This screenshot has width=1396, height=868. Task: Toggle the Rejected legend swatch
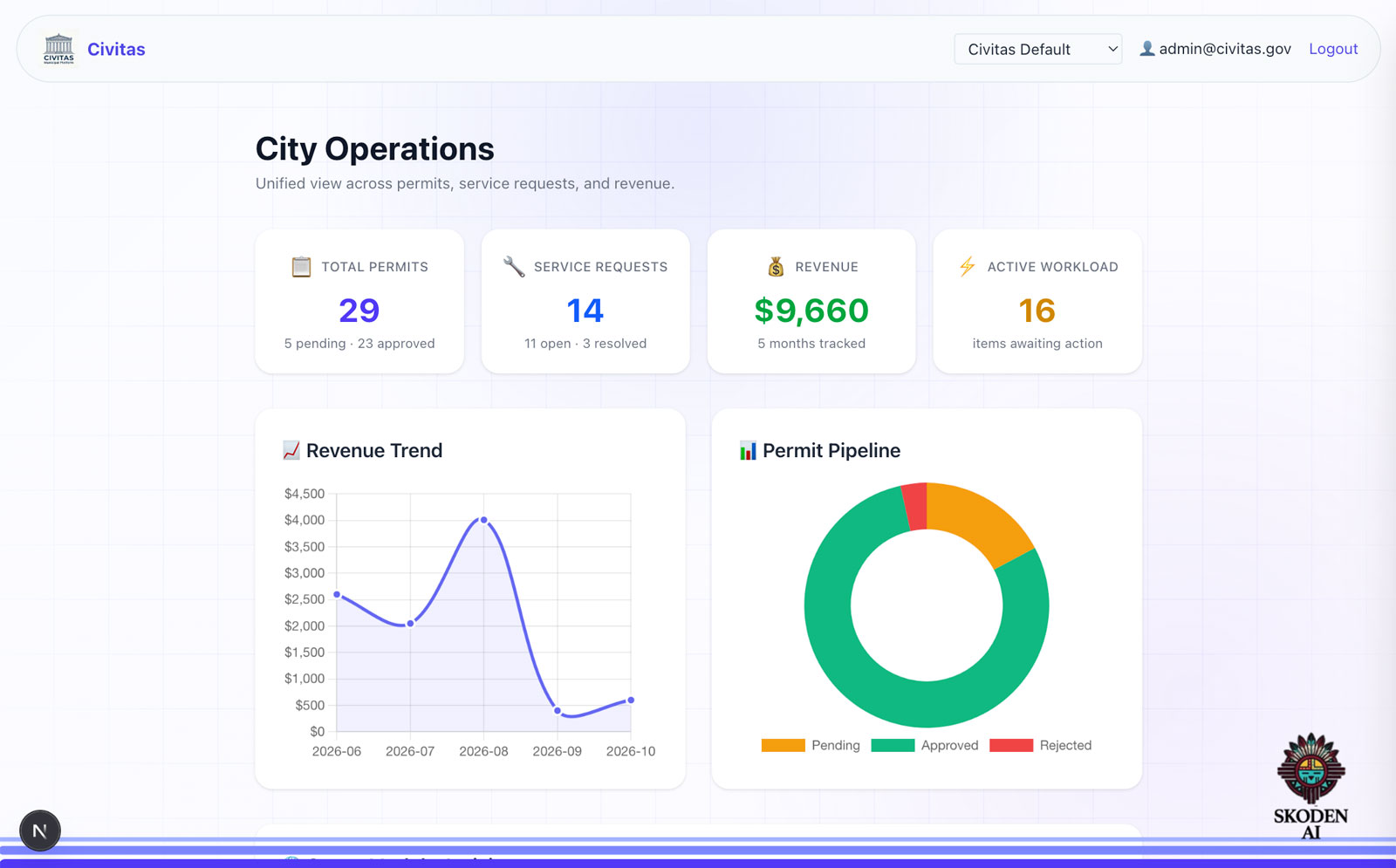point(1011,745)
